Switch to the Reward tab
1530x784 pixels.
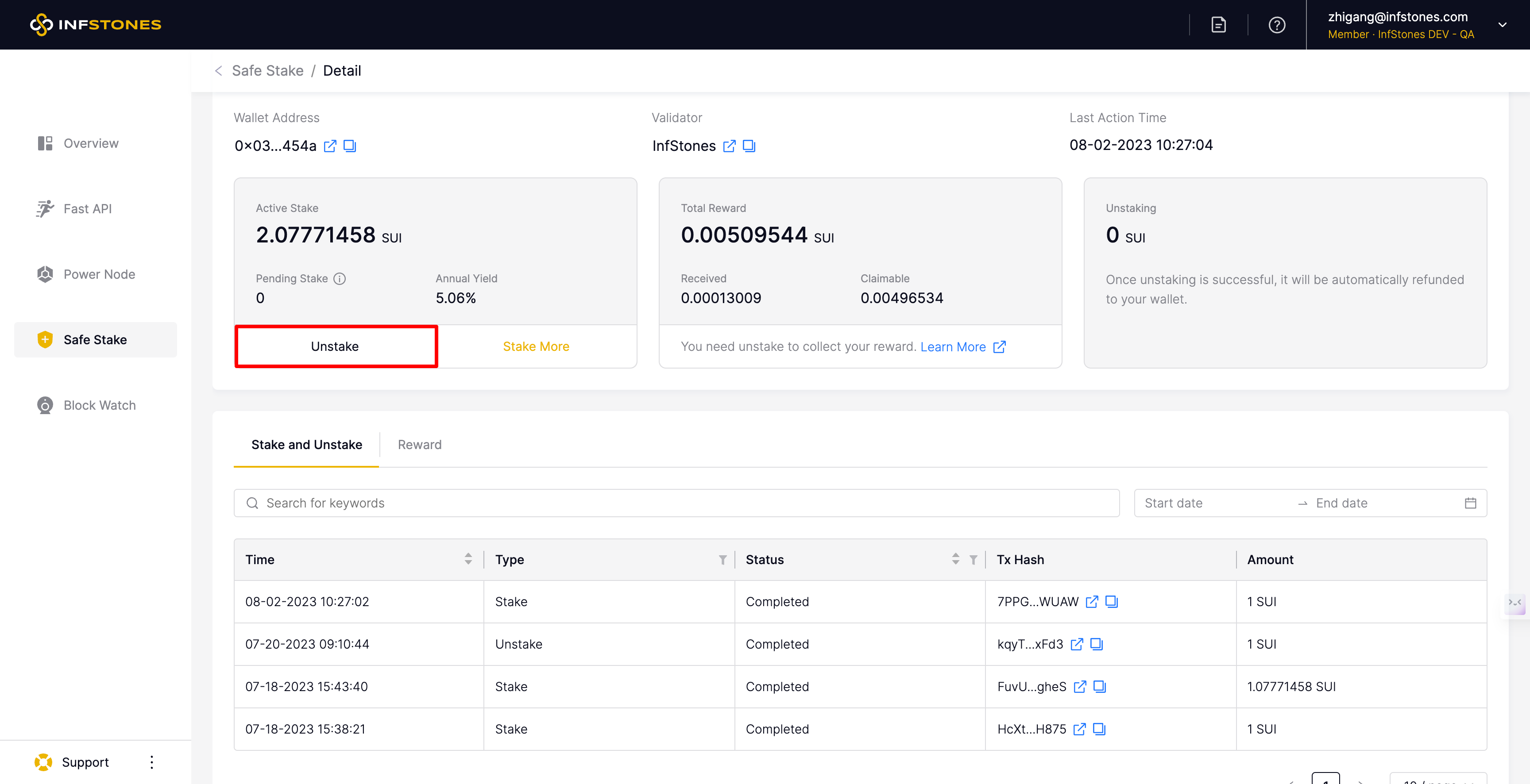click(419, 445)
